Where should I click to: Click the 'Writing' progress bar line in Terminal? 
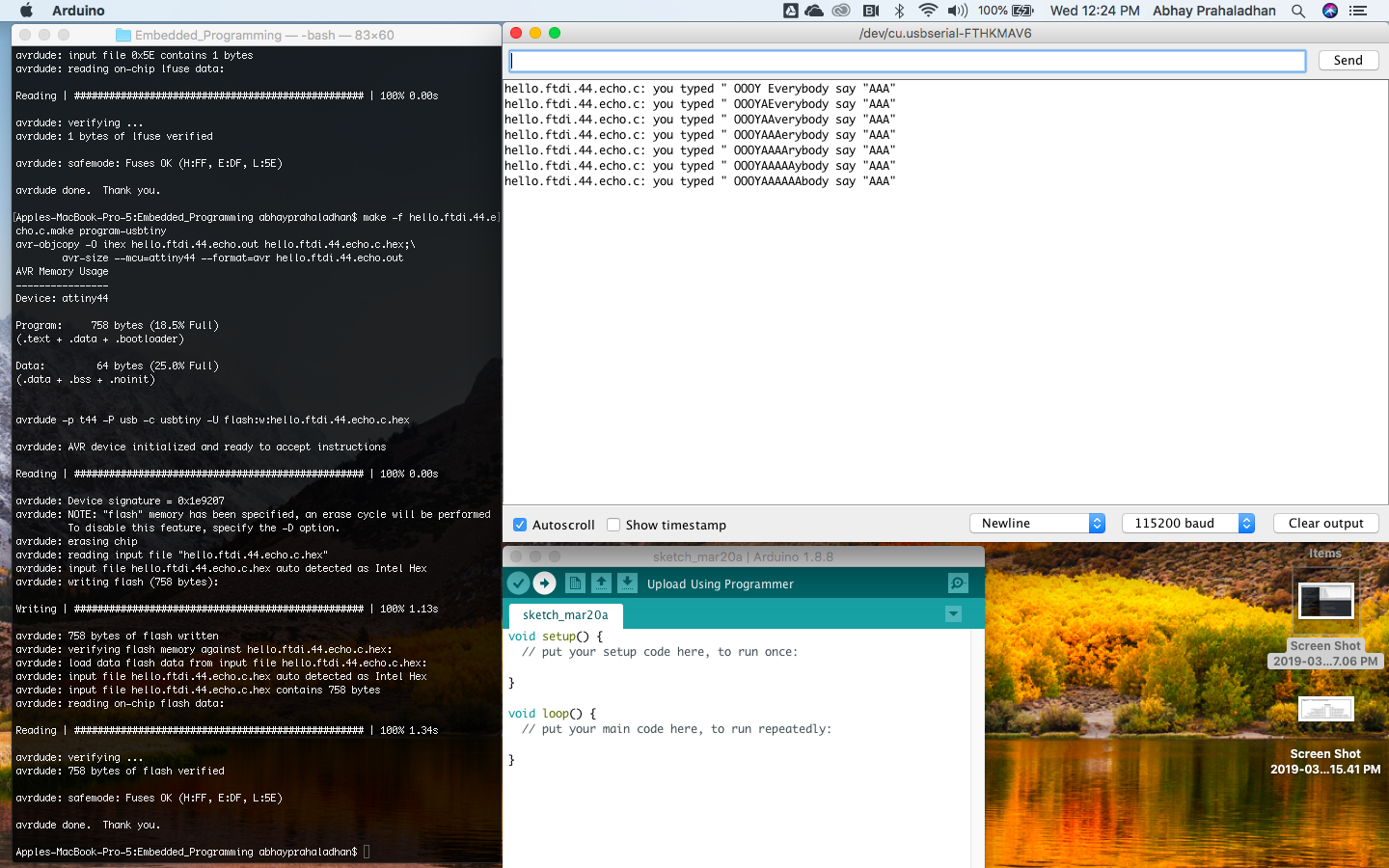click(x=227, y=609)
